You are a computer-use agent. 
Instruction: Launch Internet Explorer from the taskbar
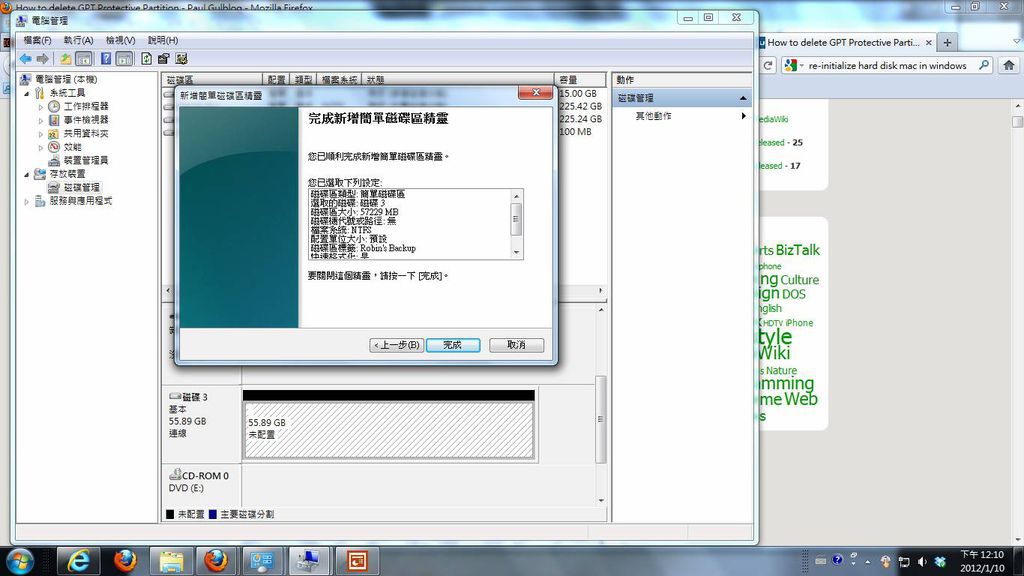[x=78, y=561]
